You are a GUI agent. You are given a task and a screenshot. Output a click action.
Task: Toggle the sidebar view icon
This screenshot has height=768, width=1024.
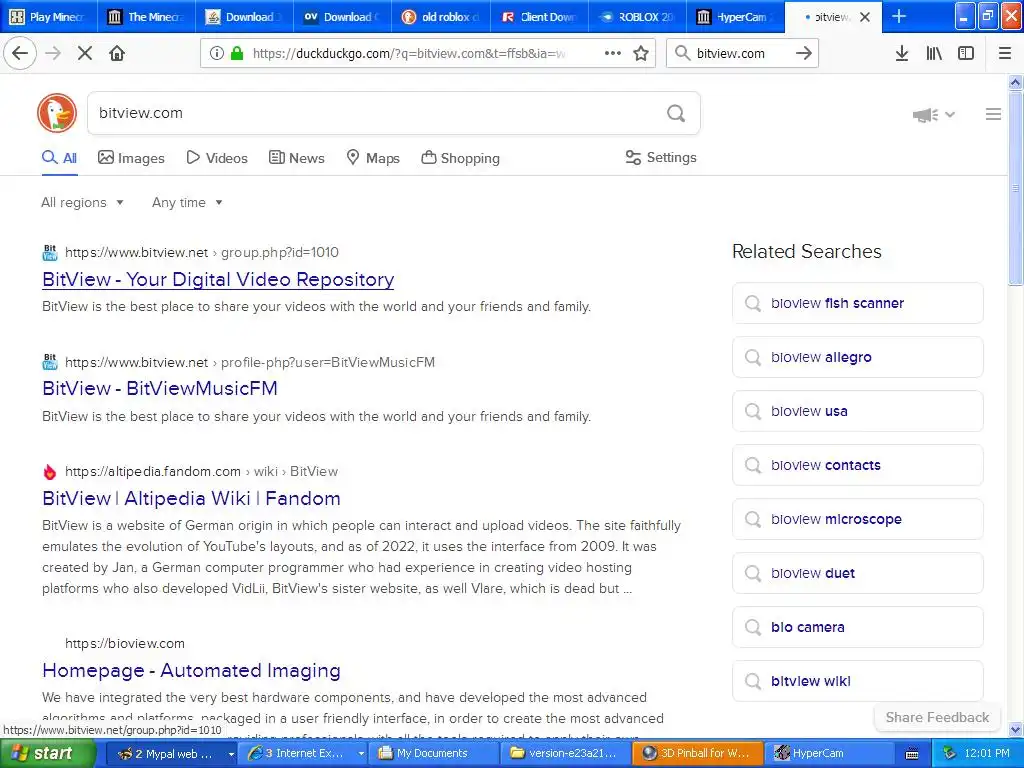[x=966, y=53]
